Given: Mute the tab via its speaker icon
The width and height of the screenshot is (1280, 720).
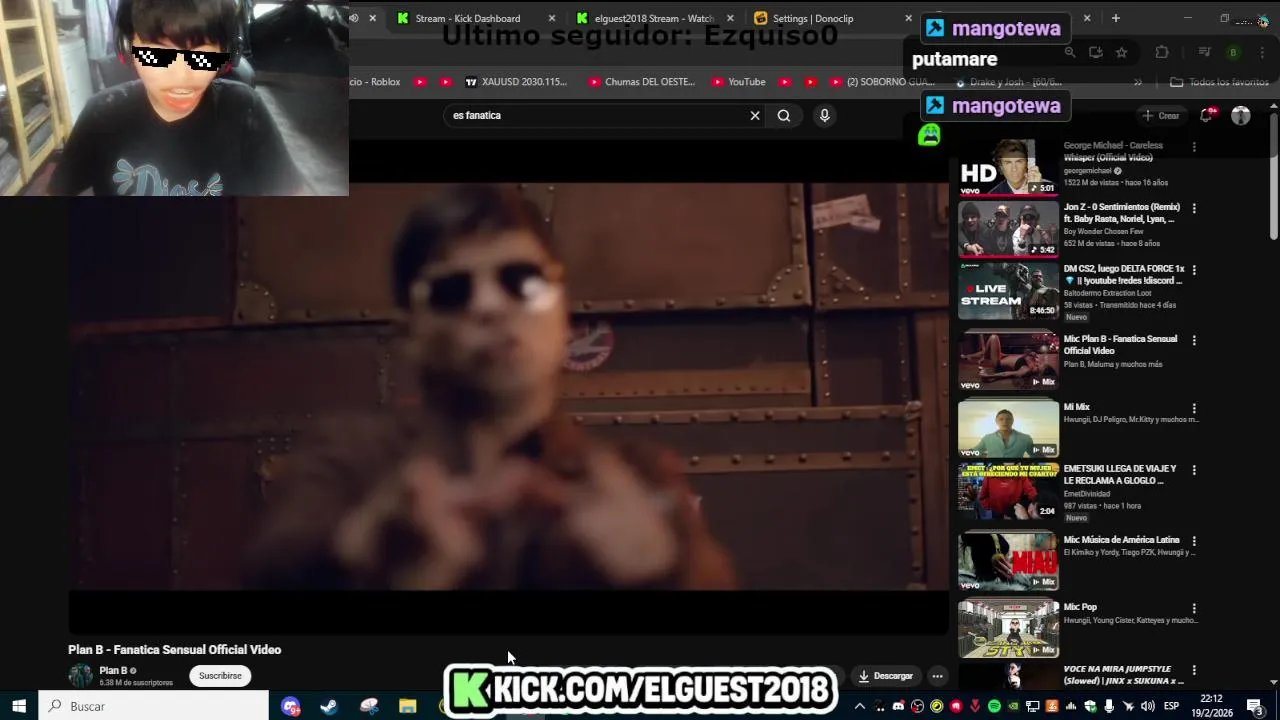Looking at the screenshot, I should tap(353, 18).
